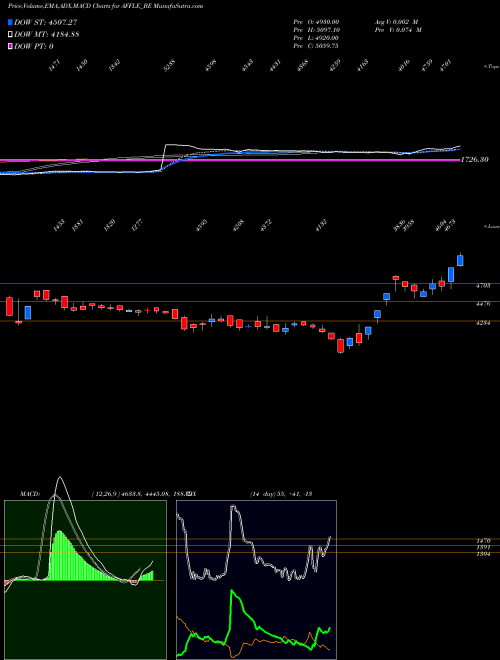This screenshot has width=500, height=660.
Task: Click the 4793 price level label
Action: tap(483, 286)
